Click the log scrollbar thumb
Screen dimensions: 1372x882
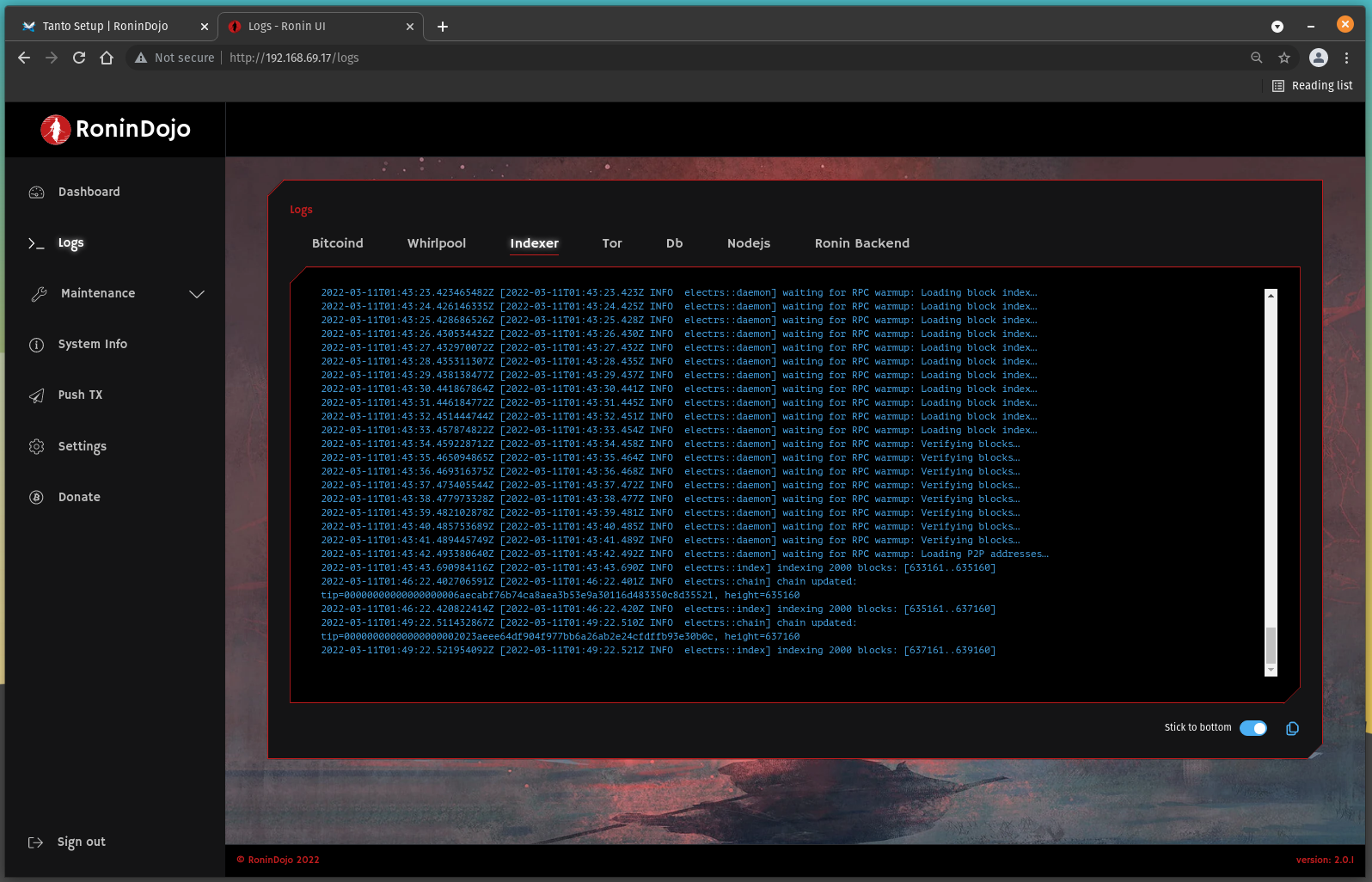[1271, 646]
